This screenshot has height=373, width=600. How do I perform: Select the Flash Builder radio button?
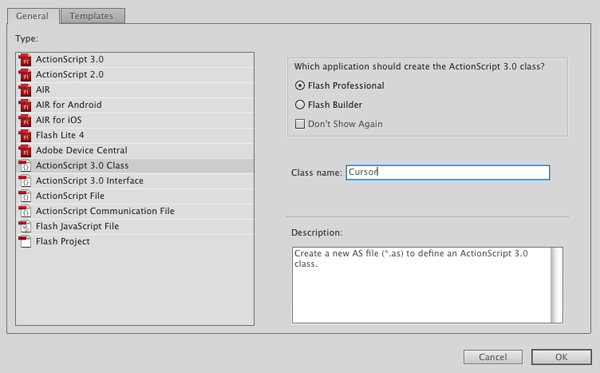(x=300, y=104)
